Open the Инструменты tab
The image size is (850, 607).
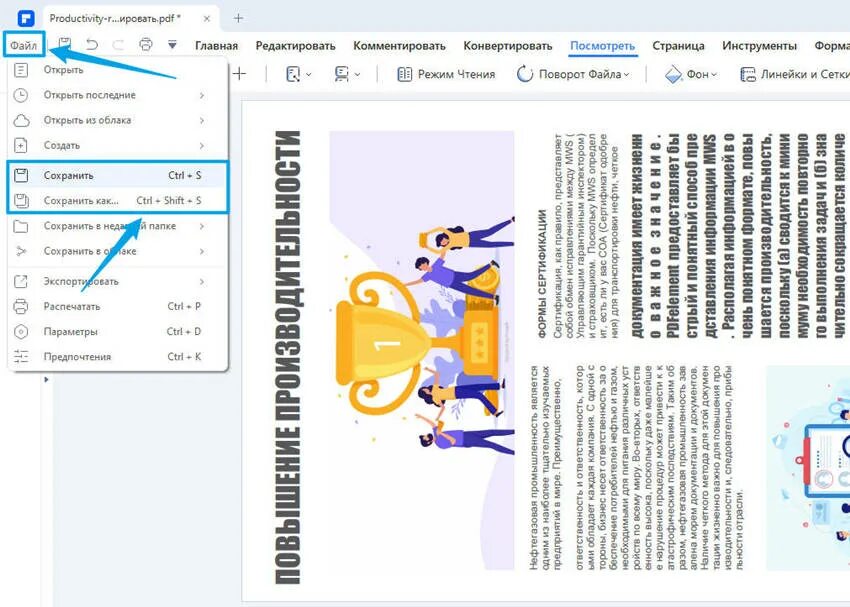(759, 46)
